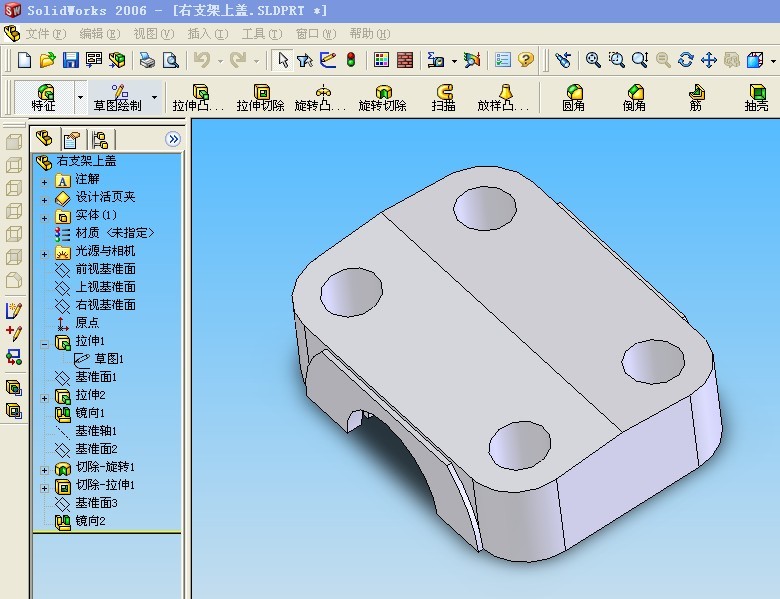The image size is (780, 599).
Task: Open the 编辑(E) menu
Action: [x=100, y=34]
